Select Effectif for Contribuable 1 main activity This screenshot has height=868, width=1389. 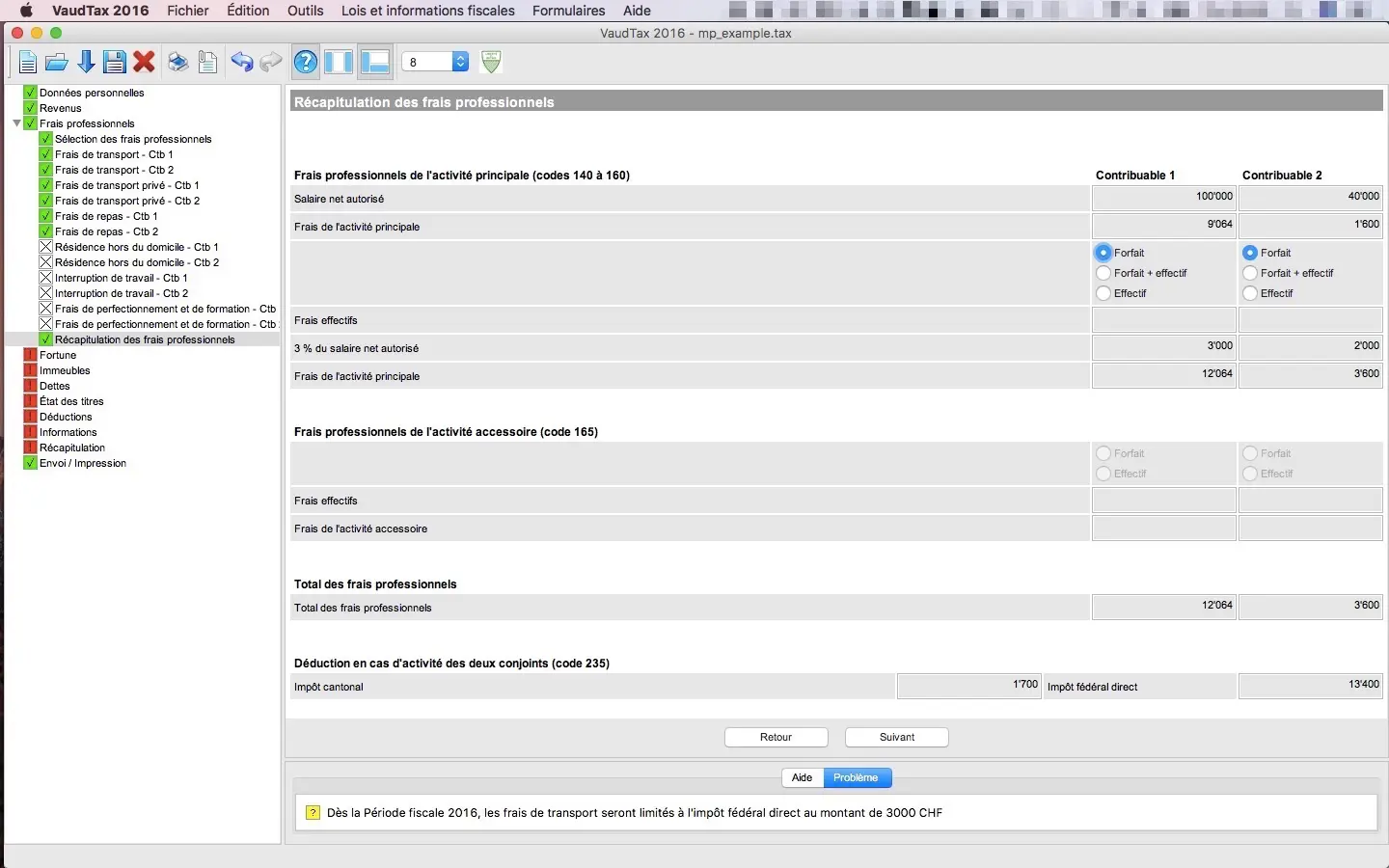click(x=1103, y=293)
